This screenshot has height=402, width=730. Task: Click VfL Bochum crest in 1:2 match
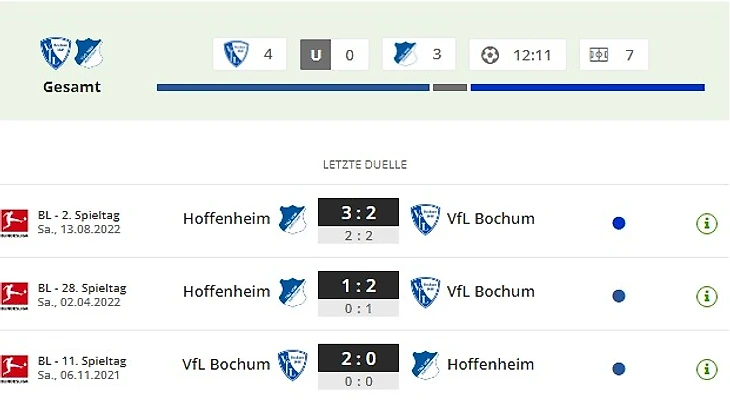pyautogui.click(x=425, y=292)
